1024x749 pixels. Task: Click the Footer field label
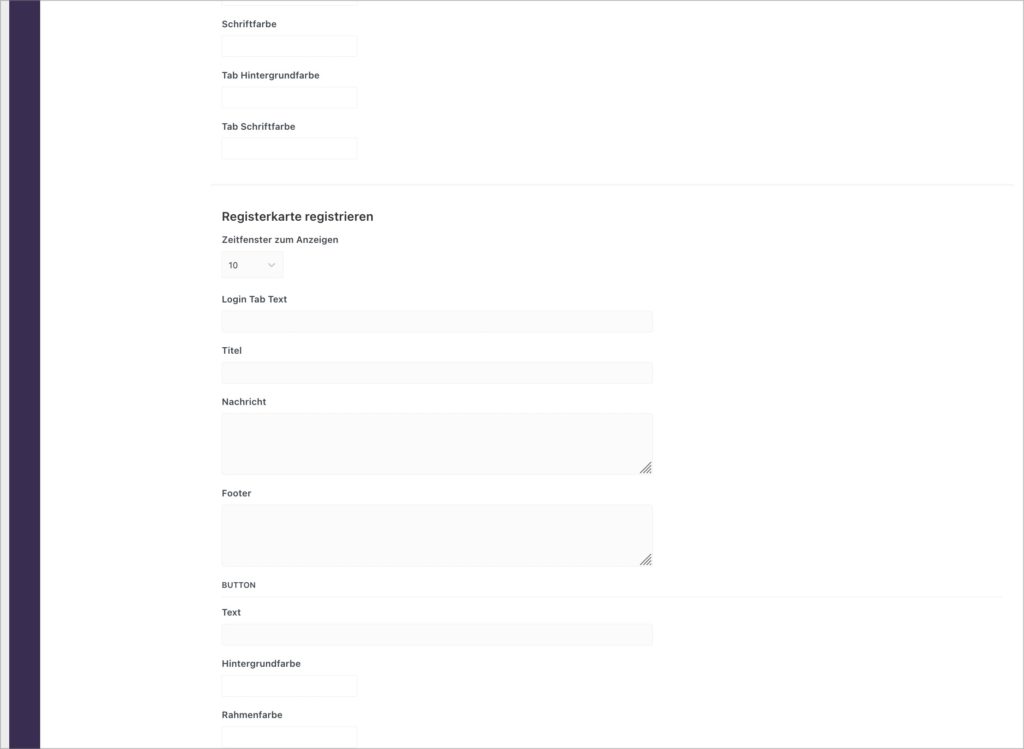click(236, 493)
